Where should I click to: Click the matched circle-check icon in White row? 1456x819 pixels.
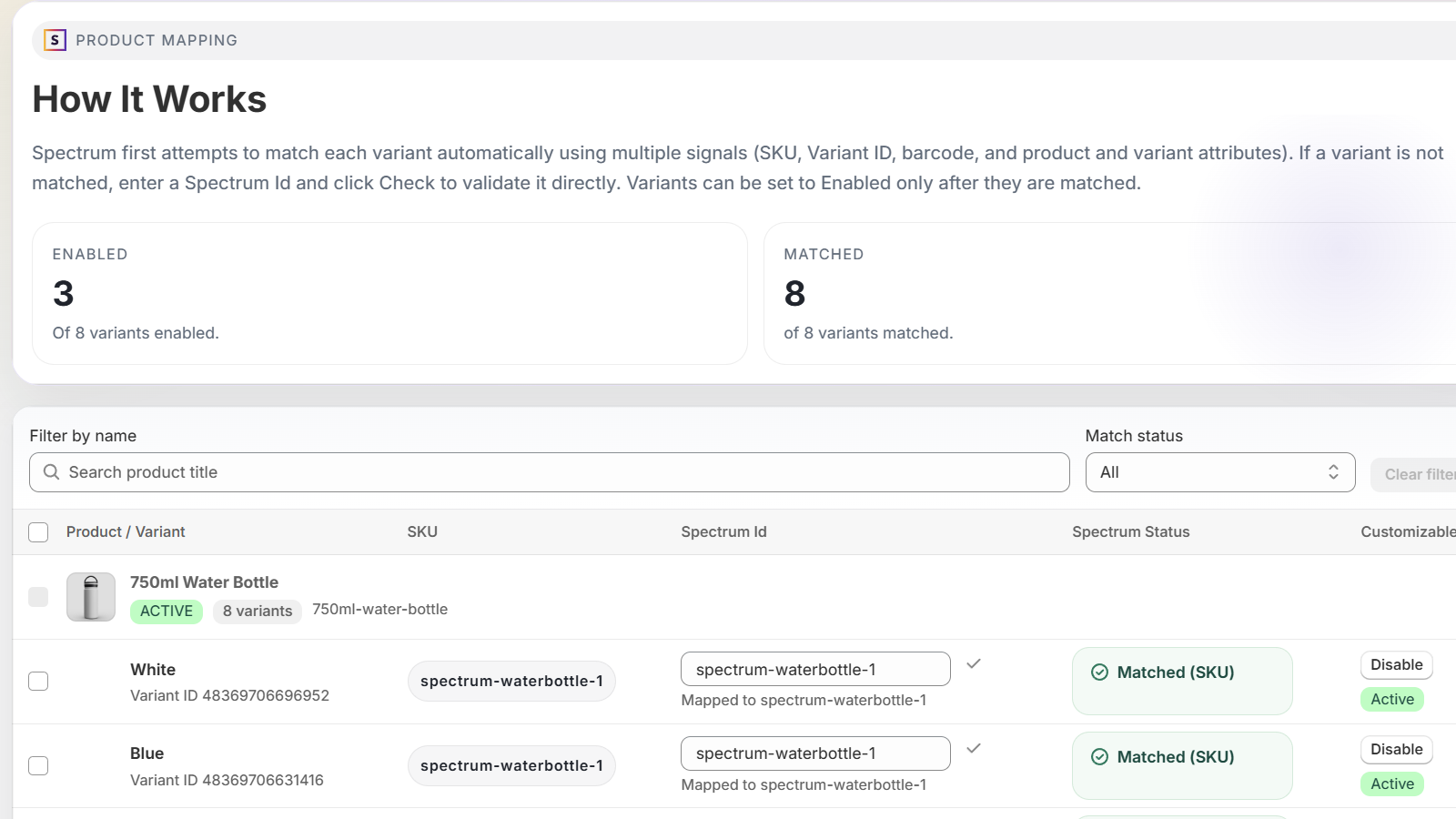tap(1099, 672)
